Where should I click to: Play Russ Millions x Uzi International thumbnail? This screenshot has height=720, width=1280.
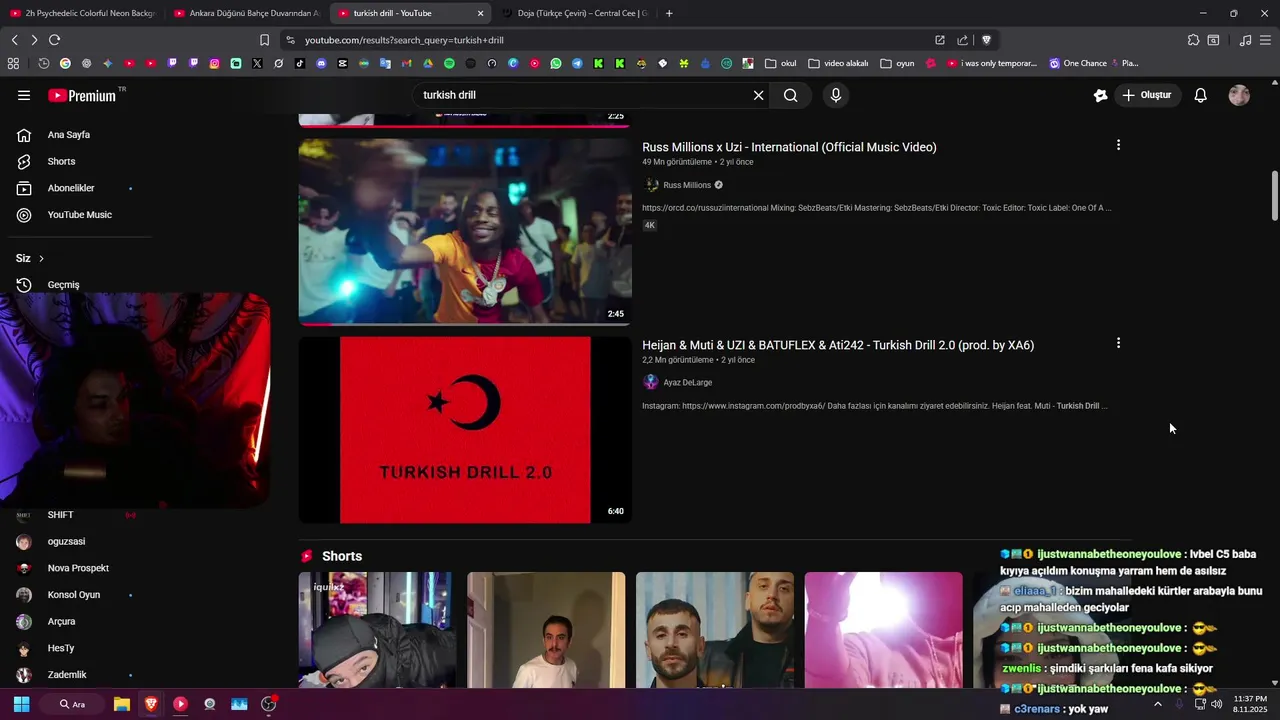pos(465,232)
